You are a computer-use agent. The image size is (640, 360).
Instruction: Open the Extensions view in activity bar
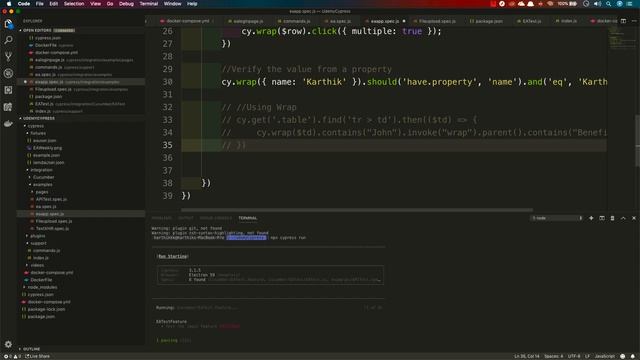[x=8, y=90]
